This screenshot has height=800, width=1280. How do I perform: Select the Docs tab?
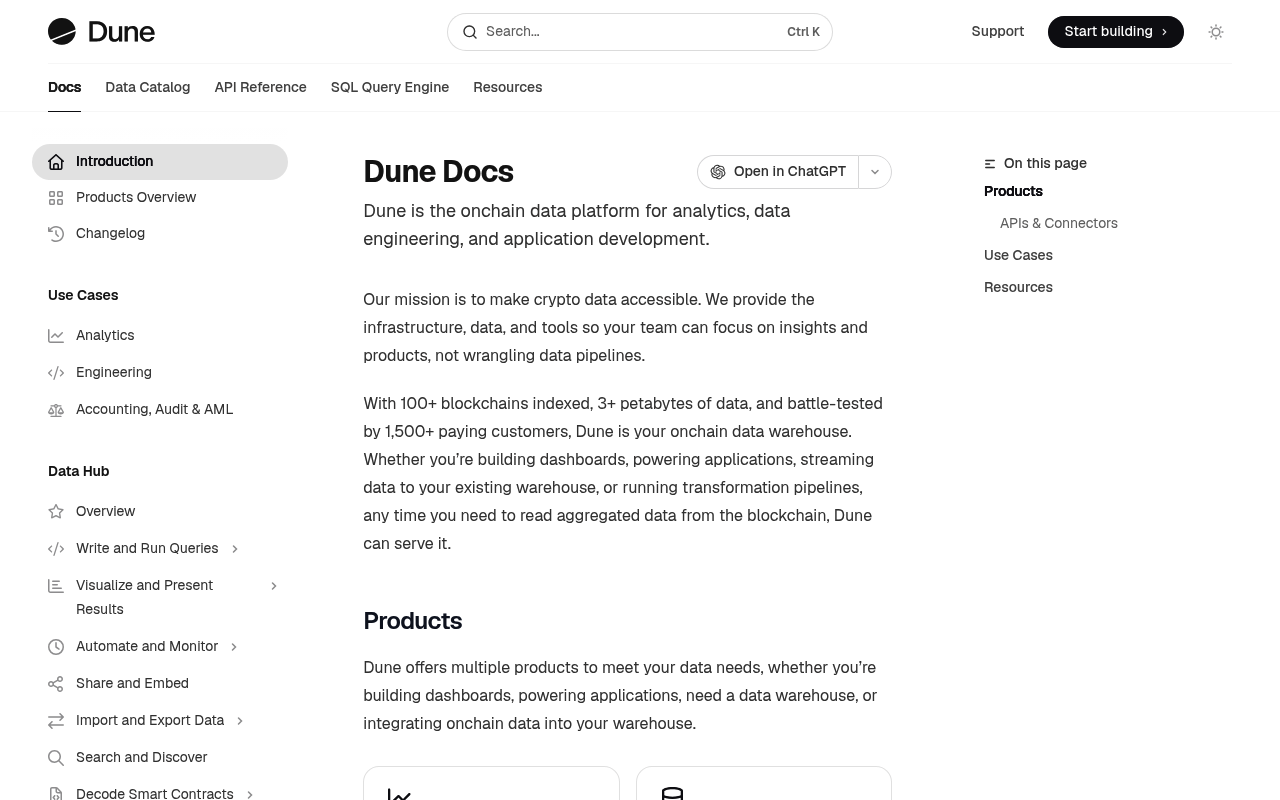click(x=65, y=87)
